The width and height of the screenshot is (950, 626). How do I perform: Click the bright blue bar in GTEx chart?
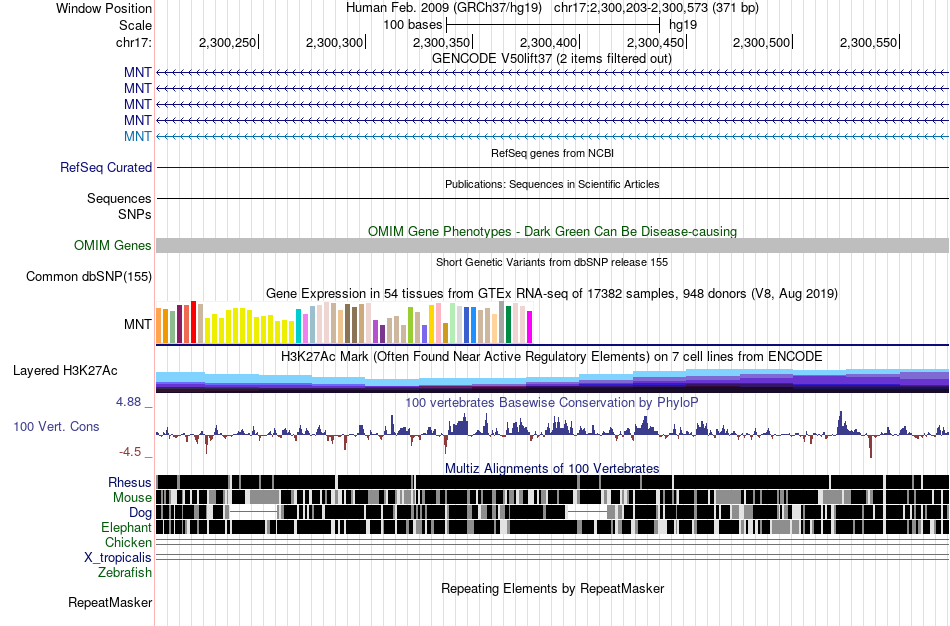[x=474, y=325]
